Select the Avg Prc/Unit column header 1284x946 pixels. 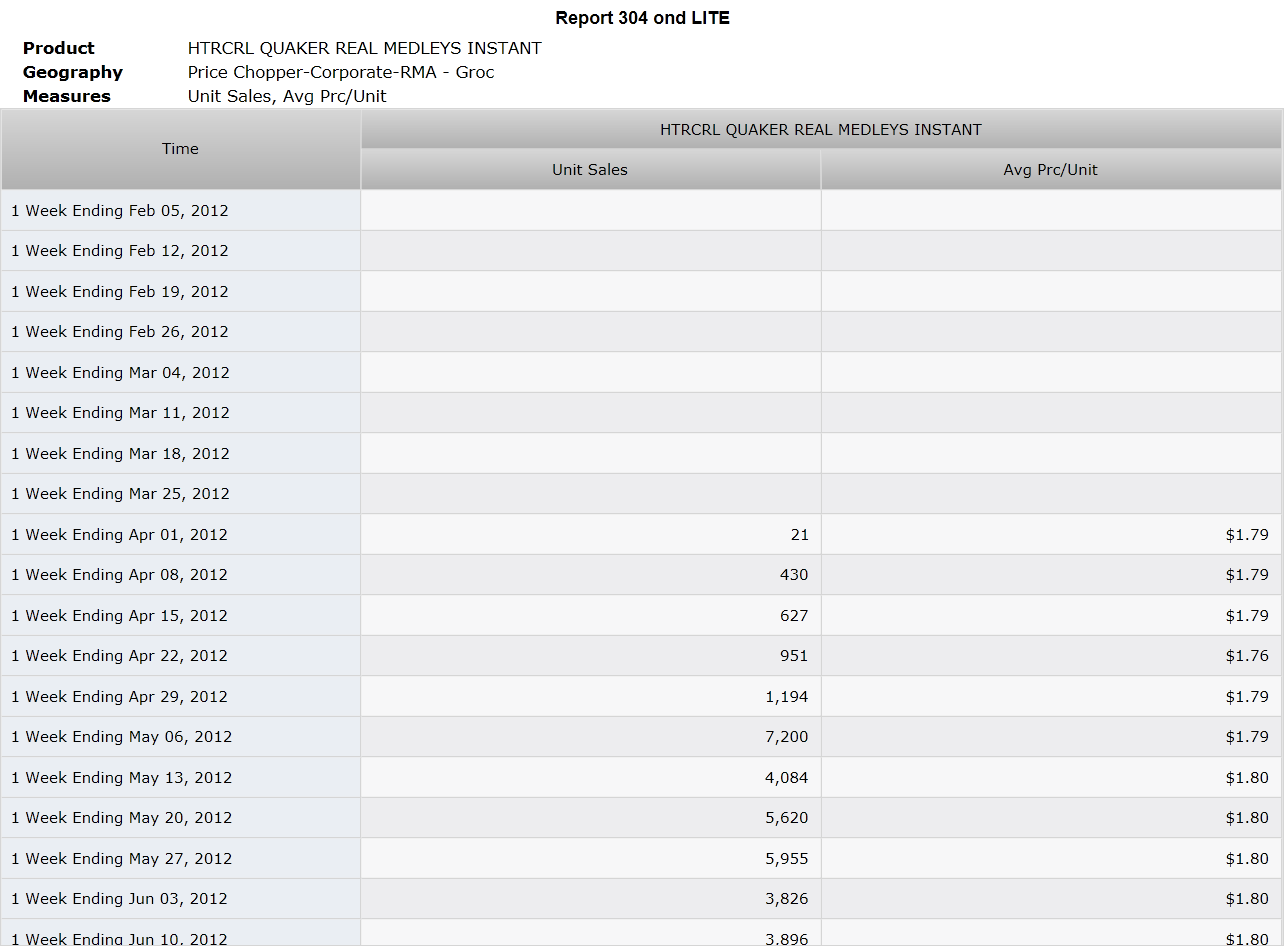point(1051,170)
